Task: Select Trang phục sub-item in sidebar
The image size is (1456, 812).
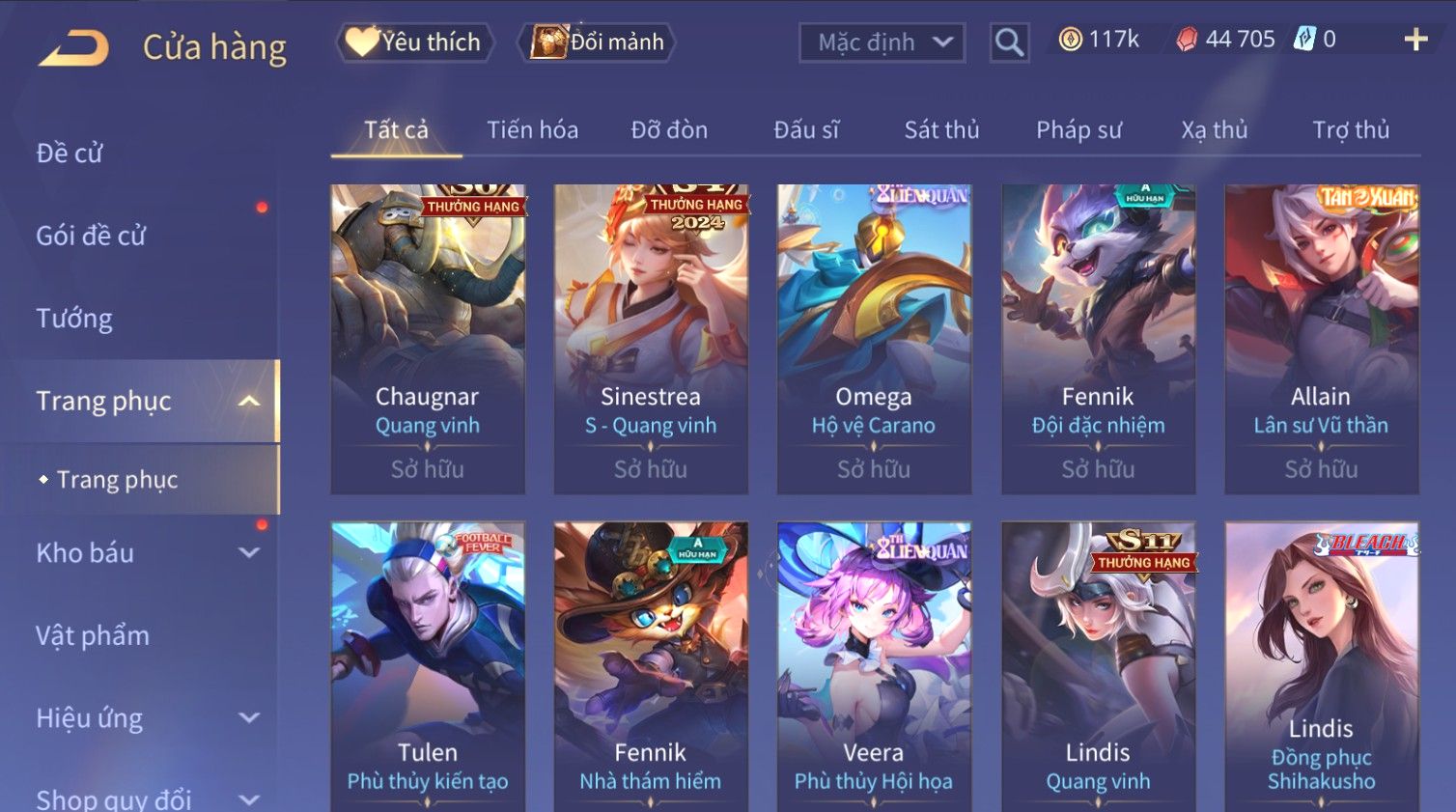Action: pyautogui.click(x=117, y=480)
